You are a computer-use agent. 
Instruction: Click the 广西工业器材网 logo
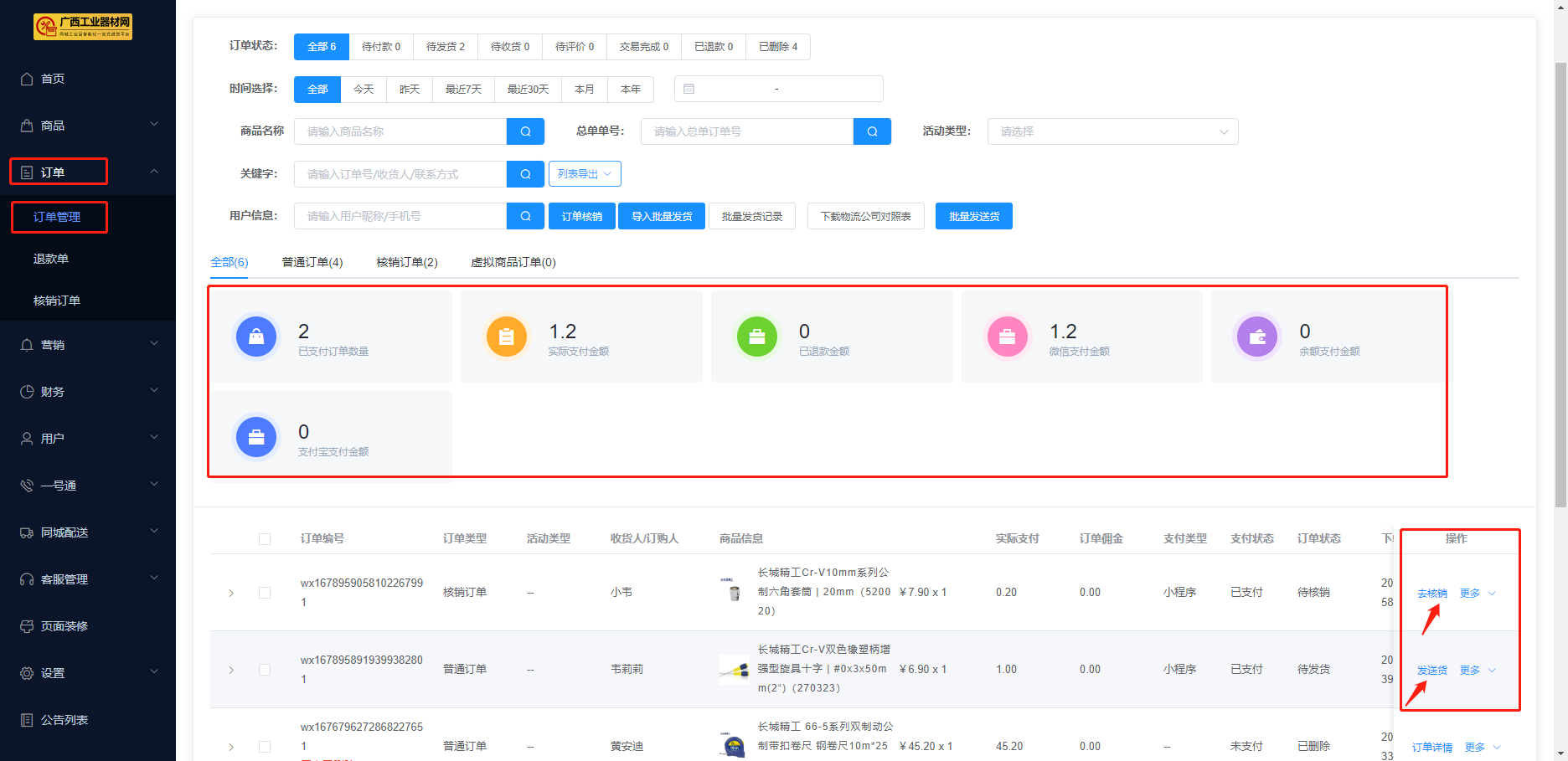click(83, 27)
